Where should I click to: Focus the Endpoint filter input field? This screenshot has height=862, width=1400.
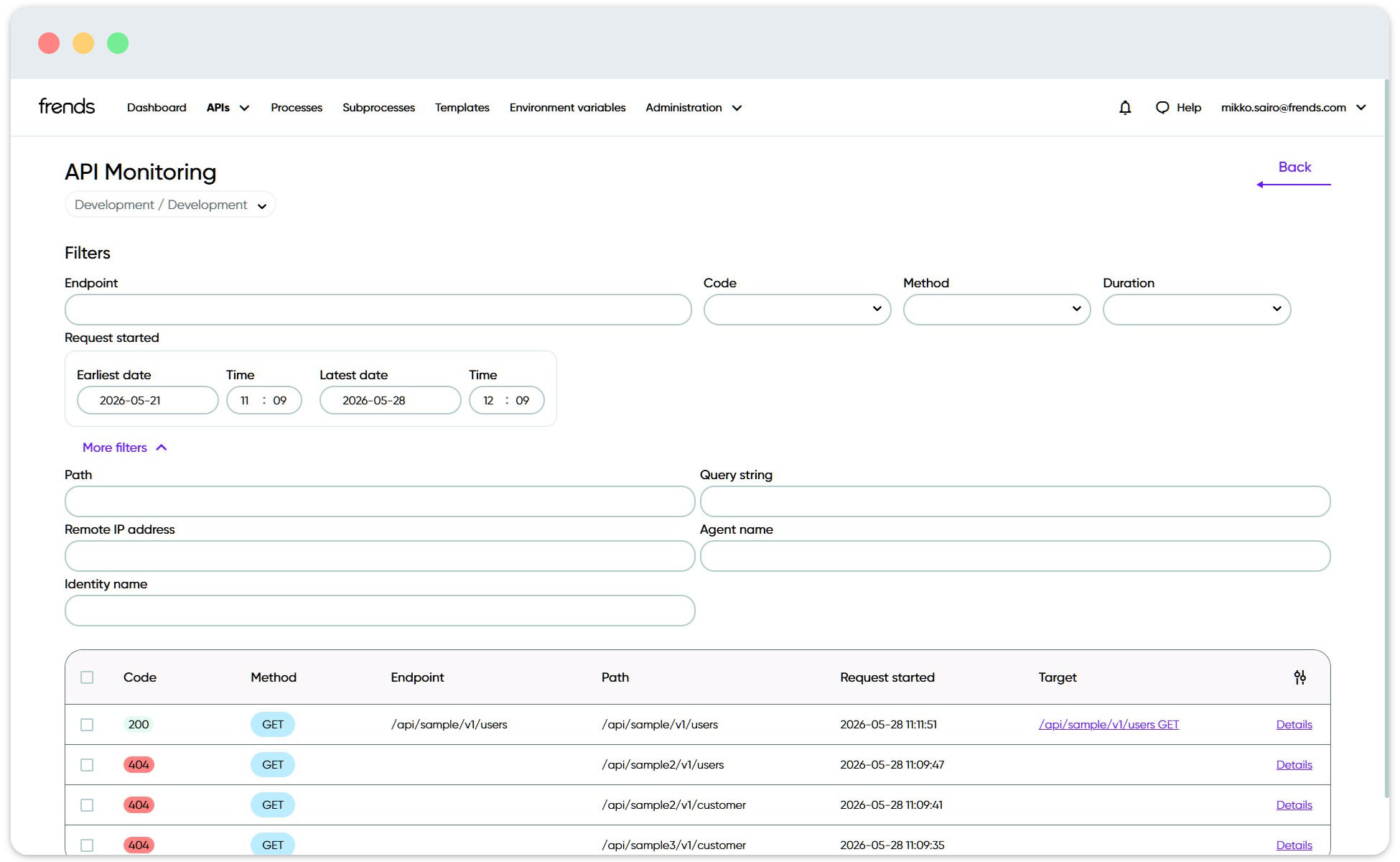click(378, 310)
